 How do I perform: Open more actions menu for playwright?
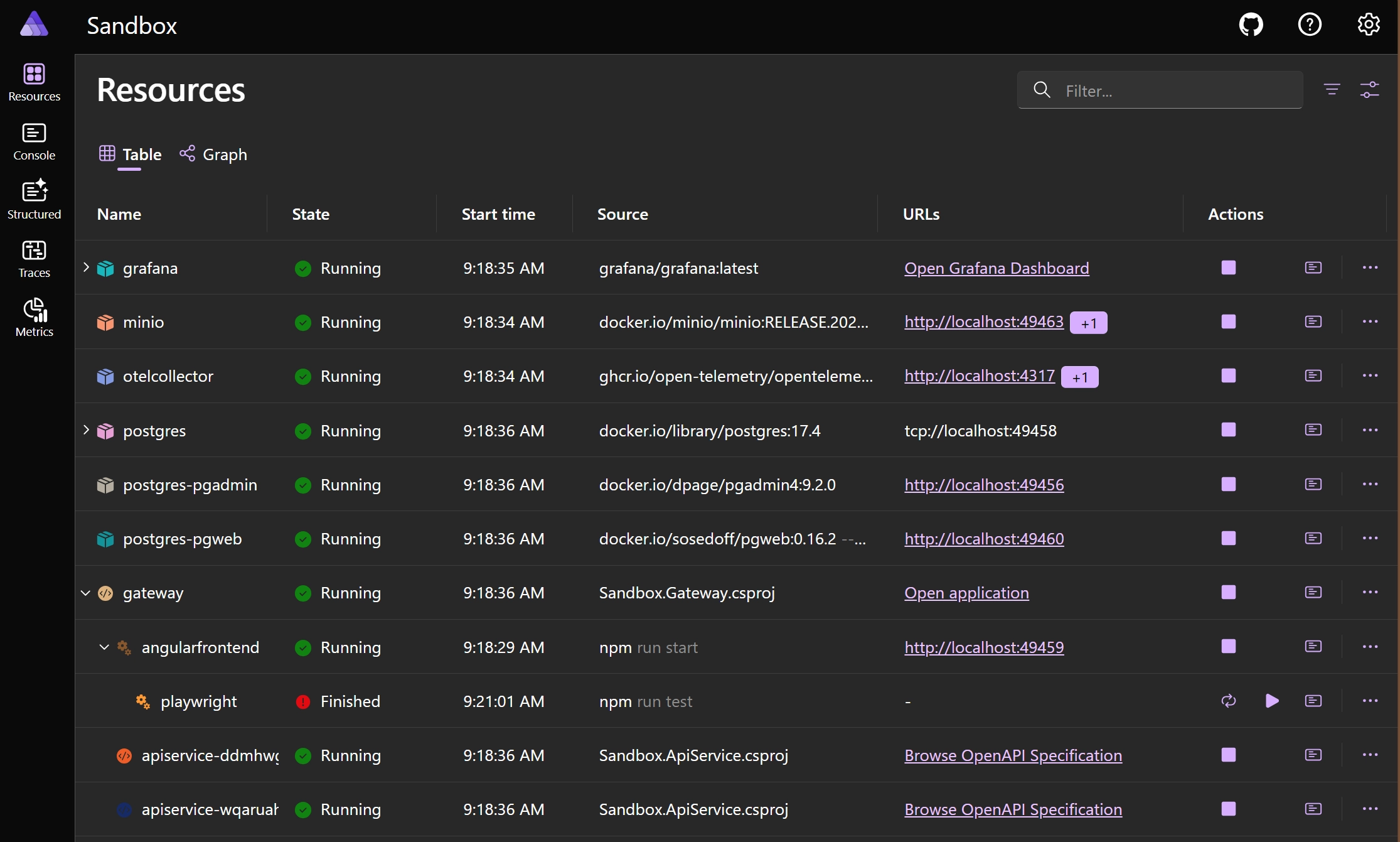click(x=1370, y=701)
